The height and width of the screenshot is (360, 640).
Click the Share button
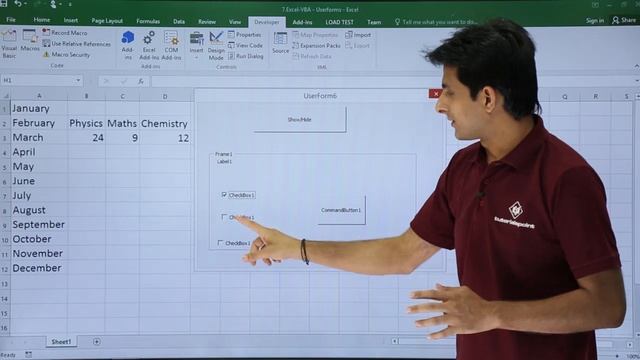point(624,20)
